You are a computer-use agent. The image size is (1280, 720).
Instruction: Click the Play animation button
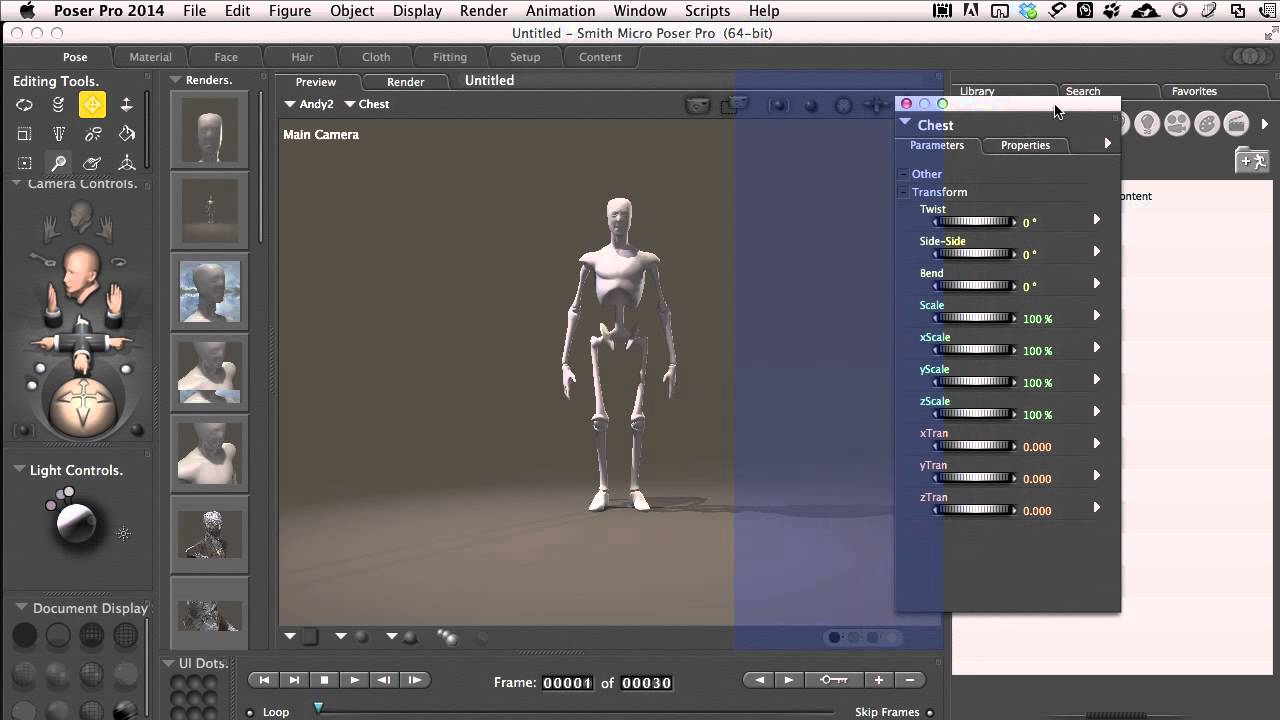(354, 680)
